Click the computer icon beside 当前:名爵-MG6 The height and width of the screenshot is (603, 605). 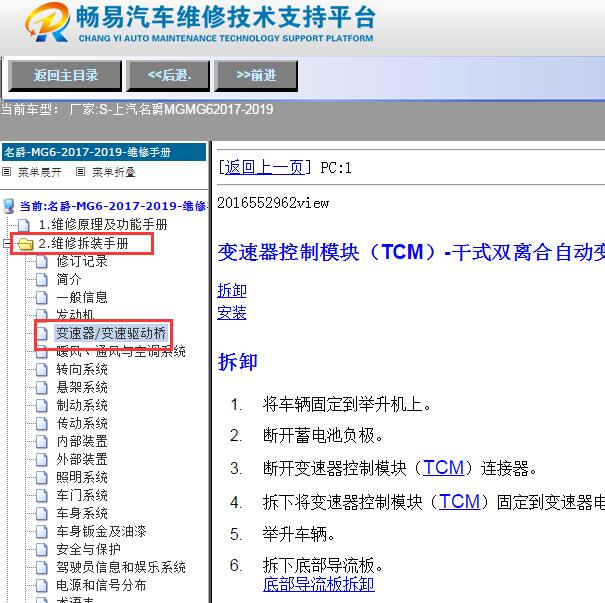click(8, 206)
